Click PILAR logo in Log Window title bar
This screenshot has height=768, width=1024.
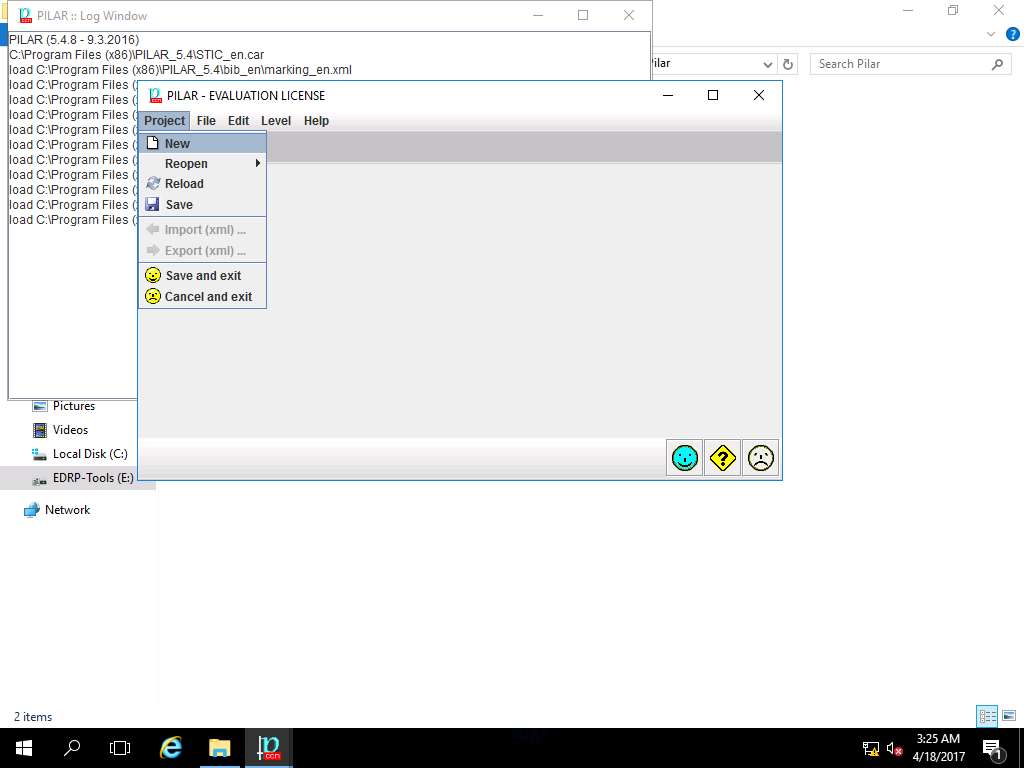click(x=25, y=16)
